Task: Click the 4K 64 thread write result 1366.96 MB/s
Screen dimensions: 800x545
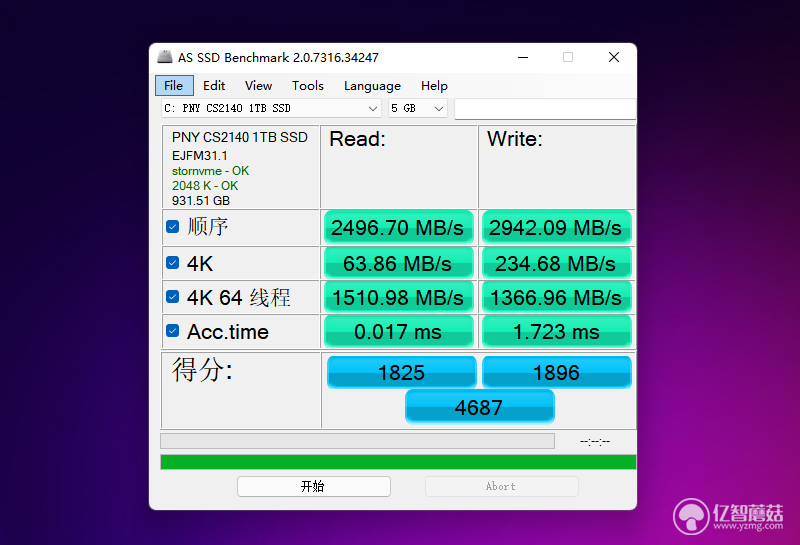Action: tap(556, 297)
